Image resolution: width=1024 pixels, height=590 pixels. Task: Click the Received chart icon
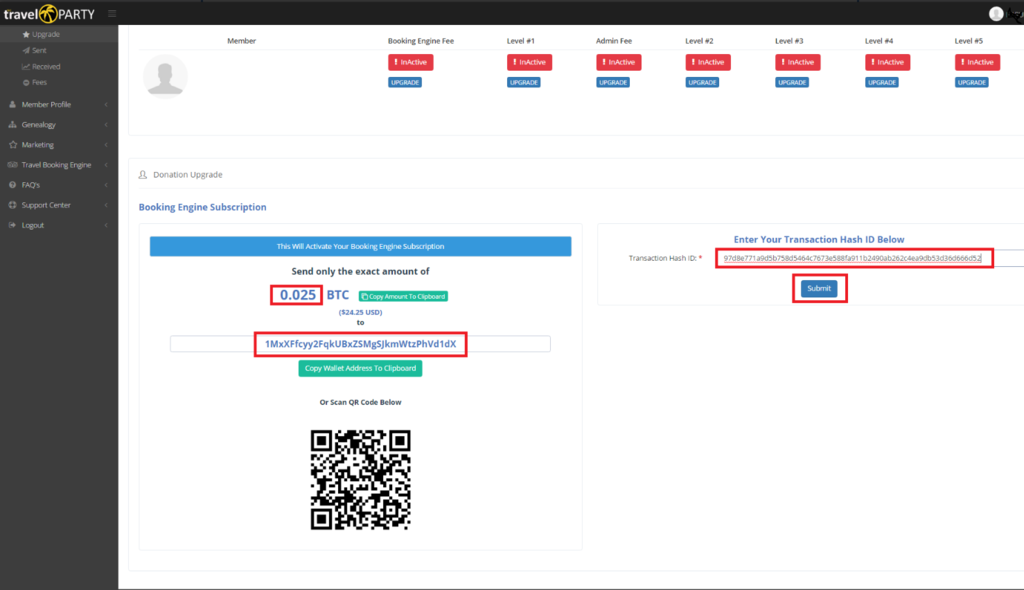click(x=26, y=67)
